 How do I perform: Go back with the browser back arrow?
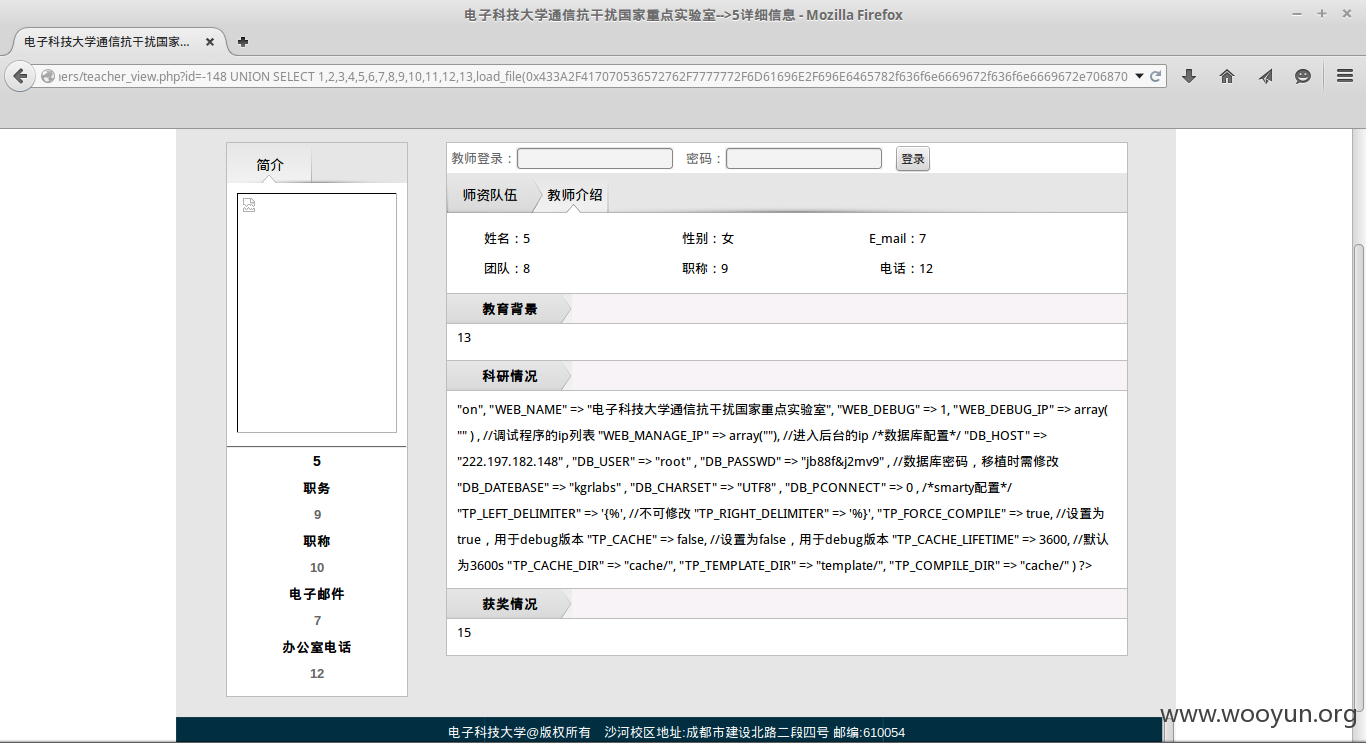[x=20, y=76]
